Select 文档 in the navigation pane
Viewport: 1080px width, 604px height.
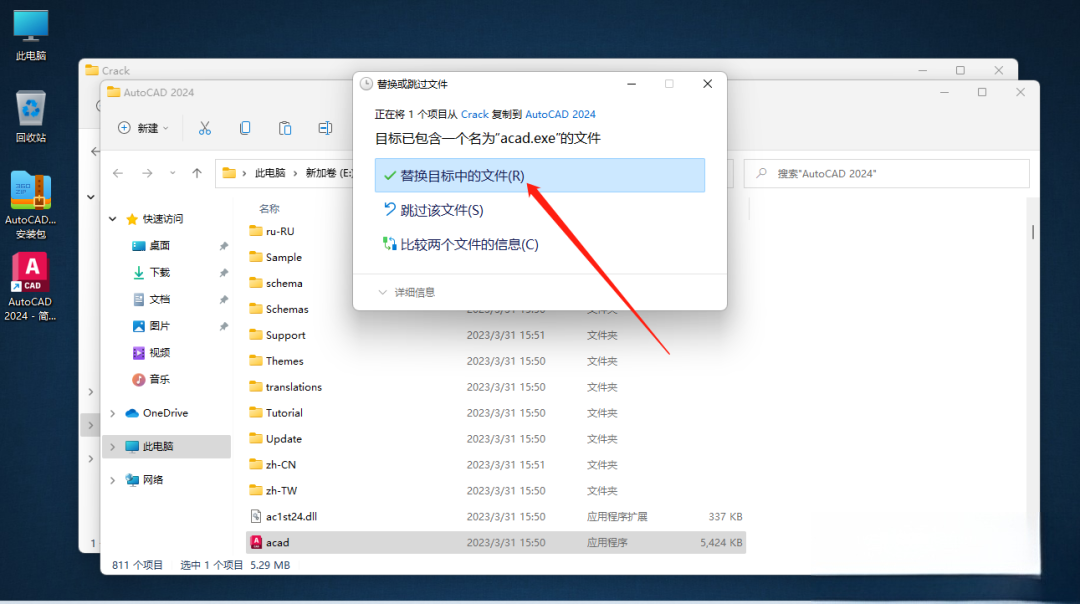[159, 300]
